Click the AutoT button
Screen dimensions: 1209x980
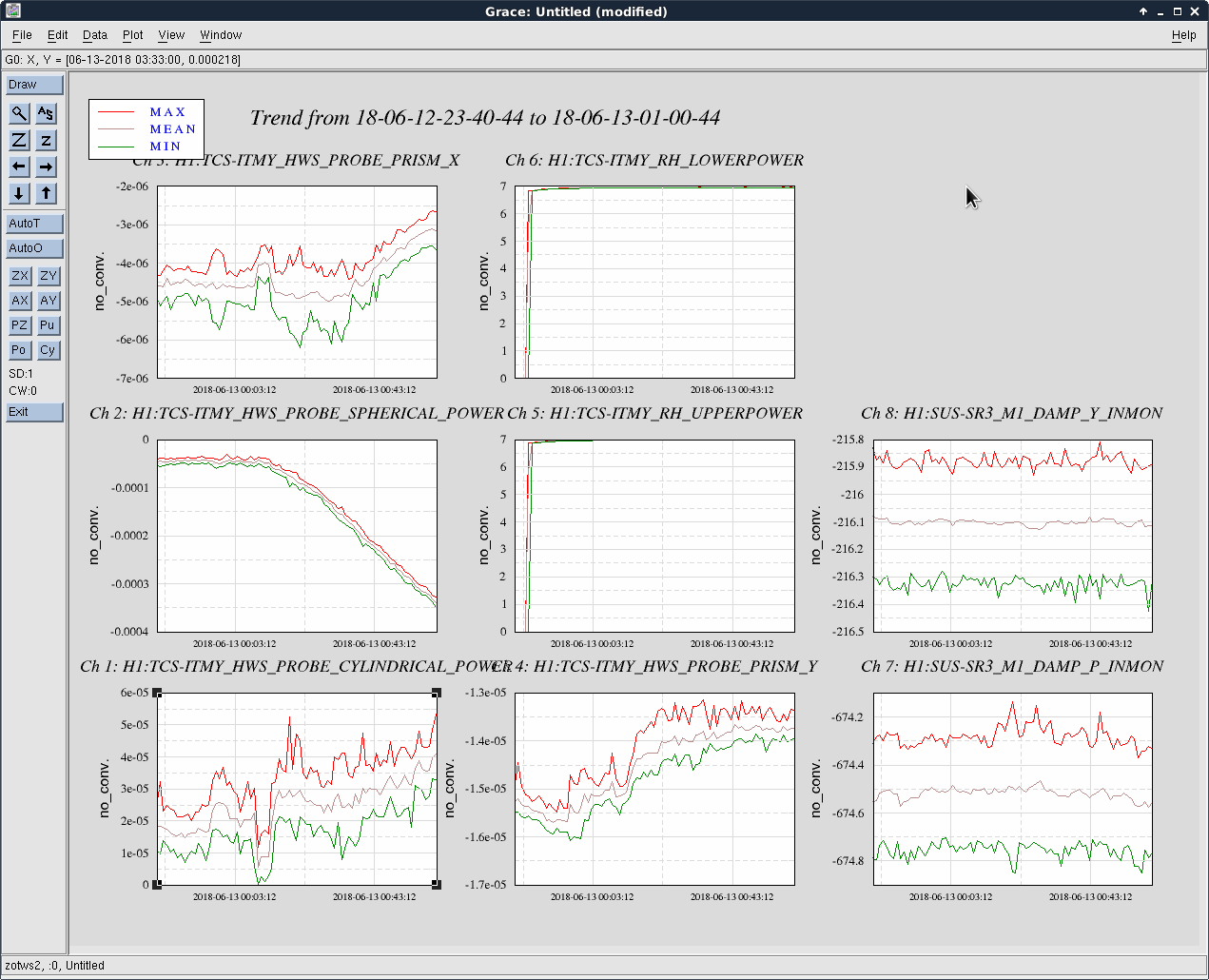34,224
